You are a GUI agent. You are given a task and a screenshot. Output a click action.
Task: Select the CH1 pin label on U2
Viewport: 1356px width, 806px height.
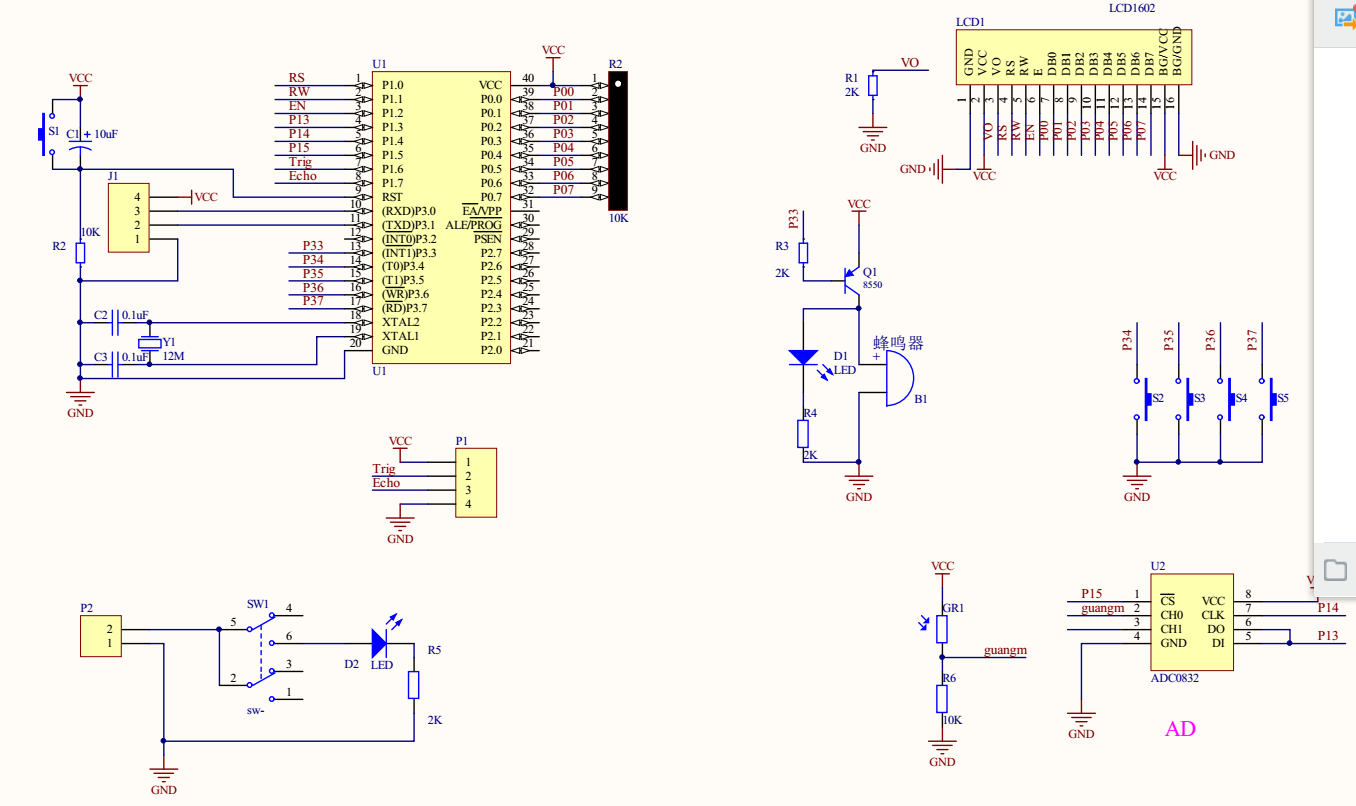[x=1171, y=629]
